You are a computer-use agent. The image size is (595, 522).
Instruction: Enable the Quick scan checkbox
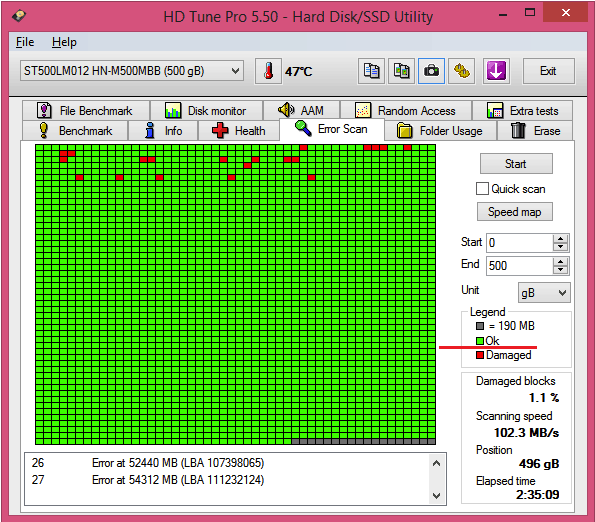click(x=482, y=189)
